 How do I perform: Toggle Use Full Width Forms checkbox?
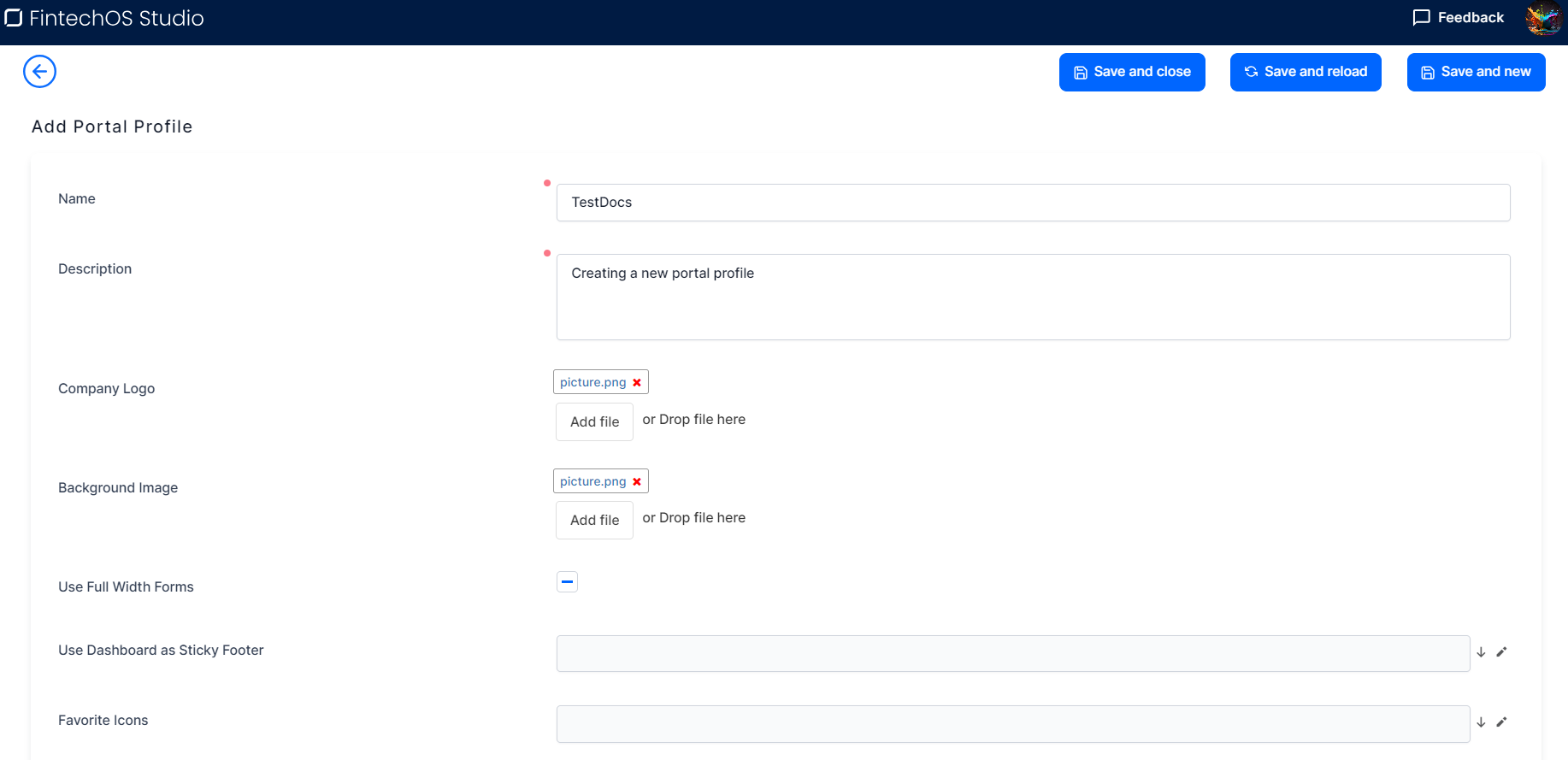(x=567, y=582)
